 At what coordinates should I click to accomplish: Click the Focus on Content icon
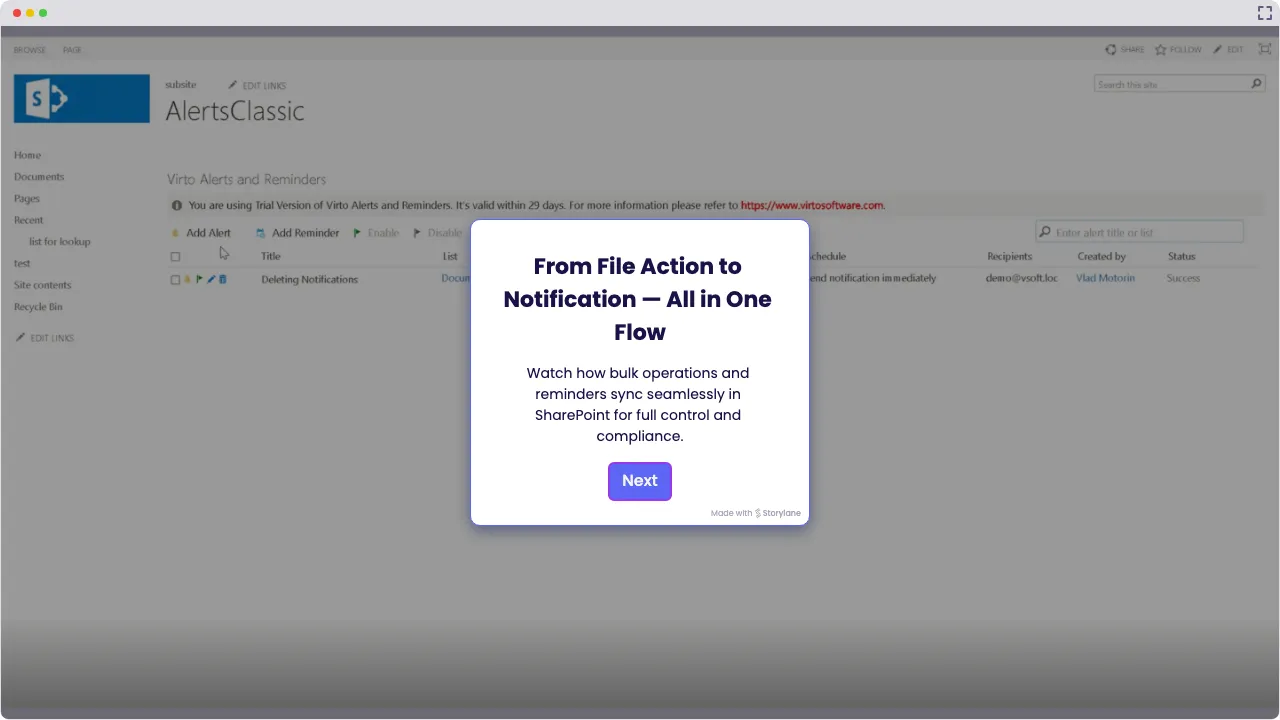click(x=1264, y=49)
